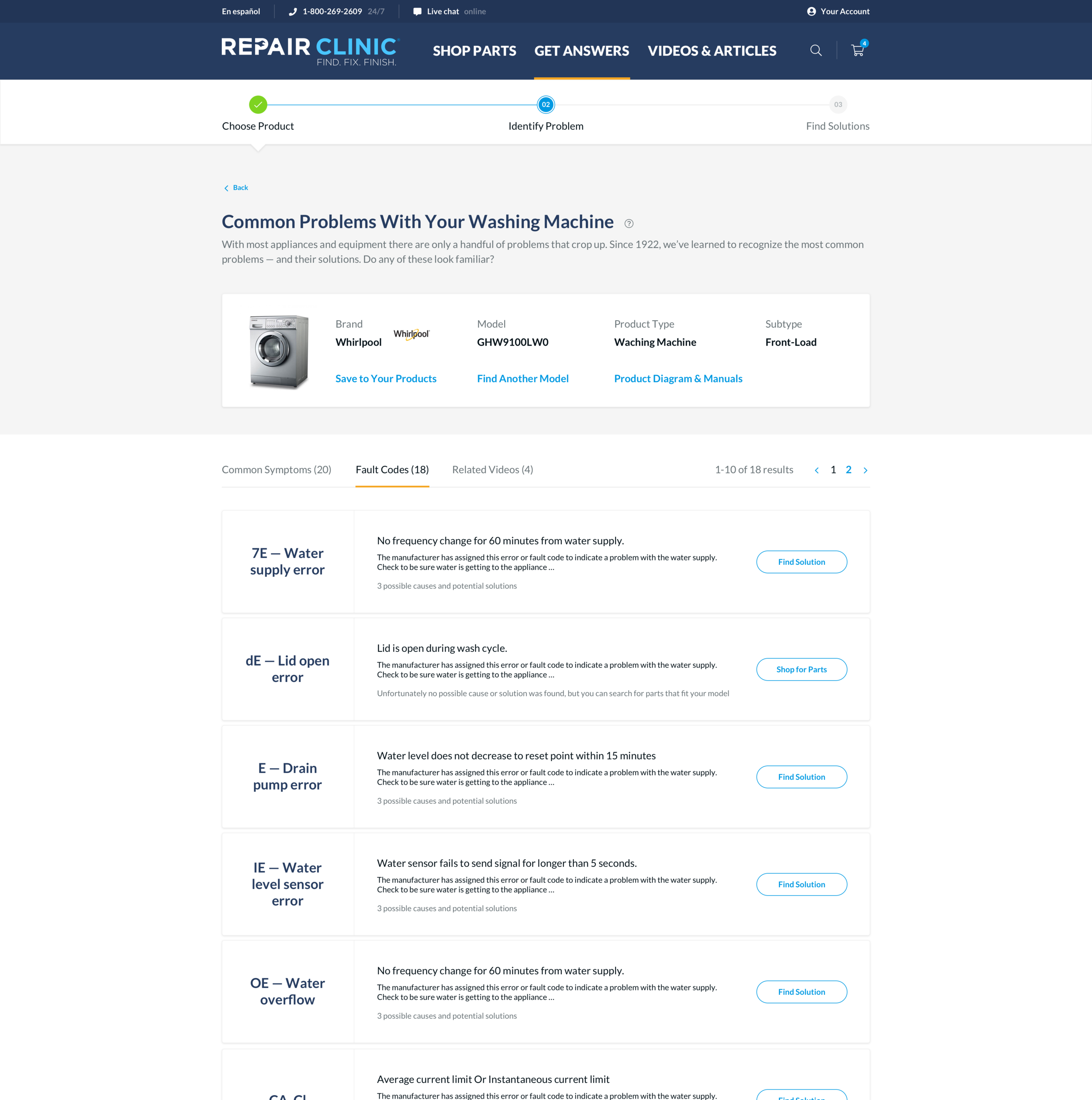Click Find Solution for 7E water supply error

[801, 562]
